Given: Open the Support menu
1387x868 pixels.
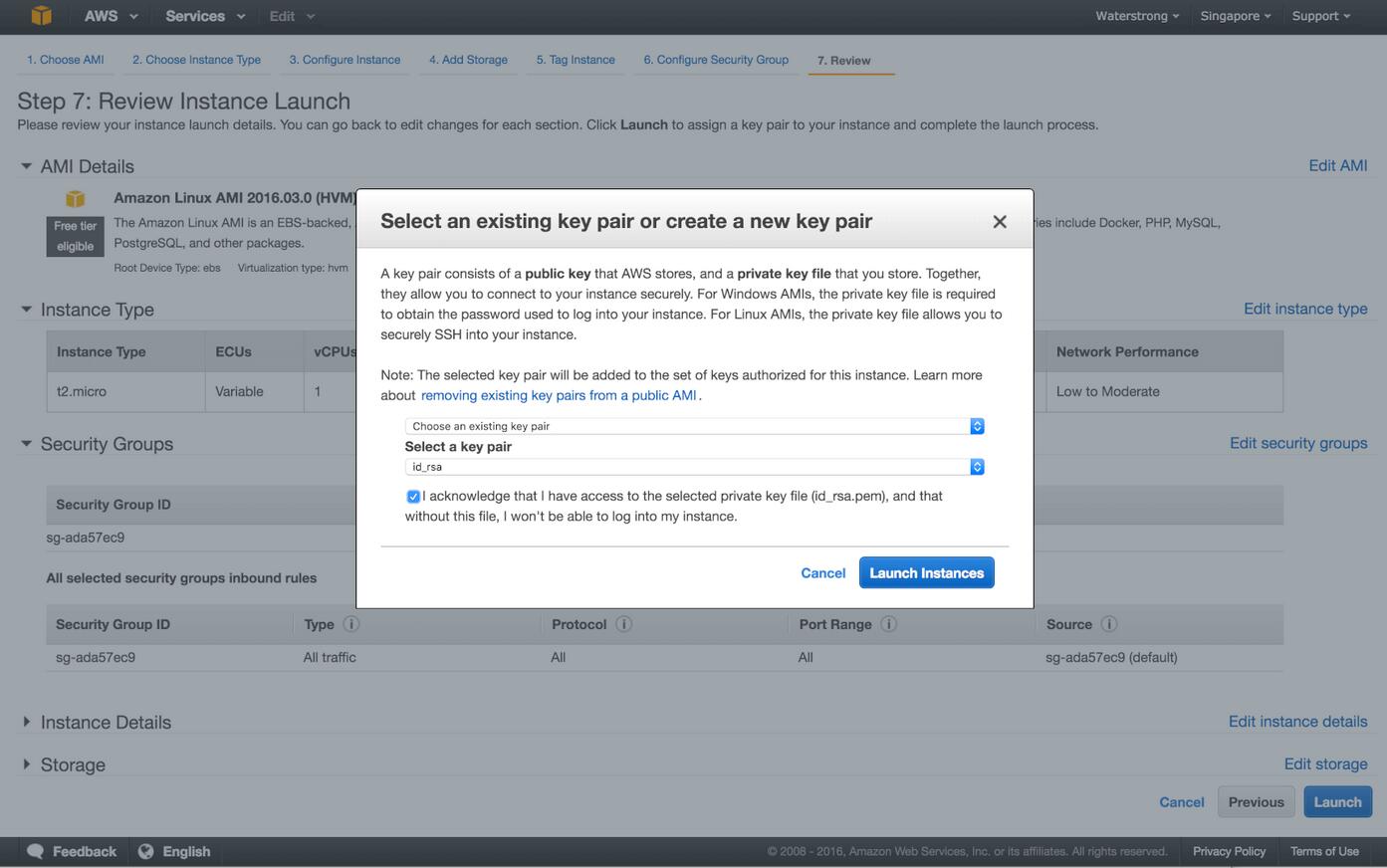Looking at the screenshot, I should tap(1321, 16).
